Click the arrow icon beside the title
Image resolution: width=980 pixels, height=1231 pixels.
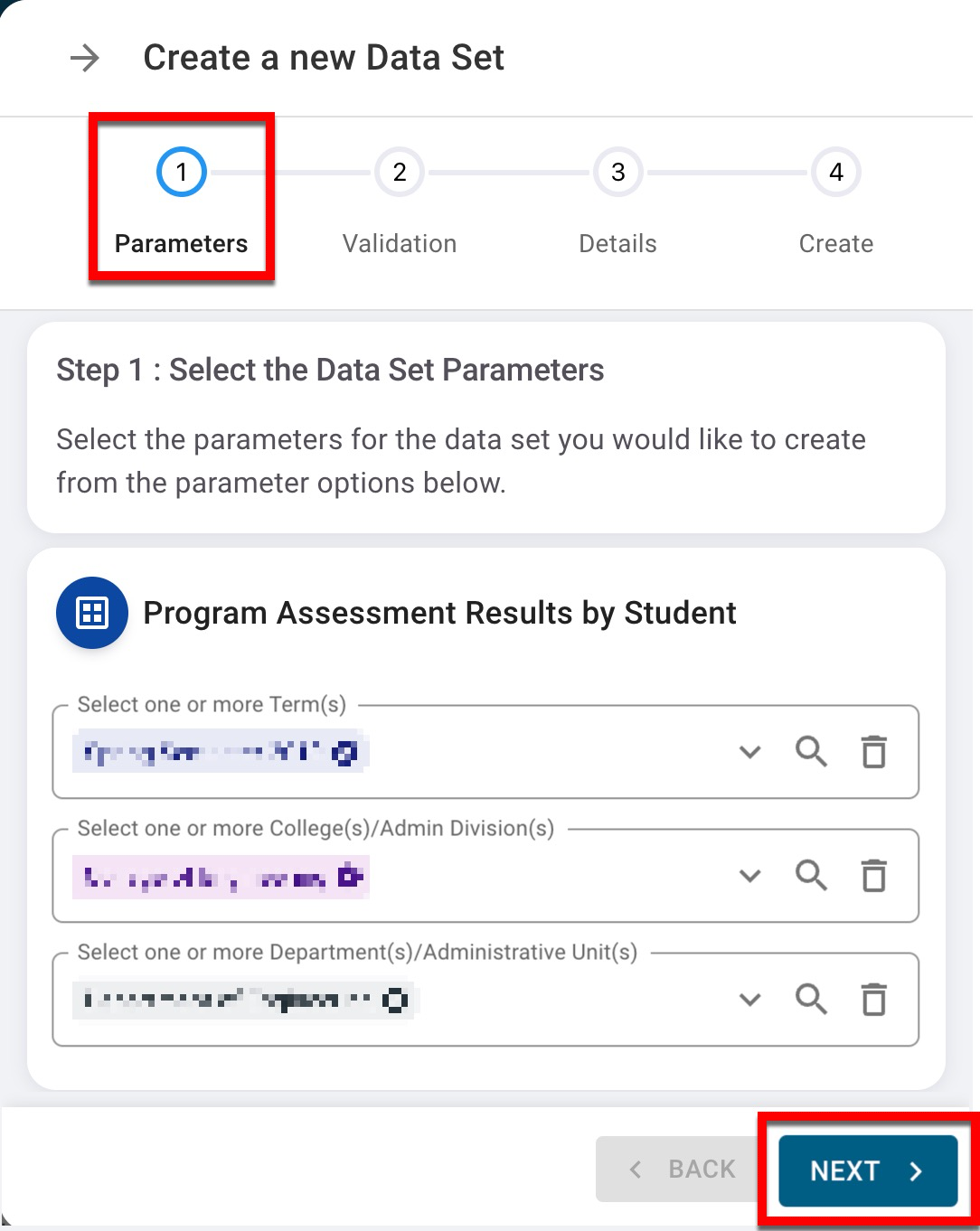85,59
